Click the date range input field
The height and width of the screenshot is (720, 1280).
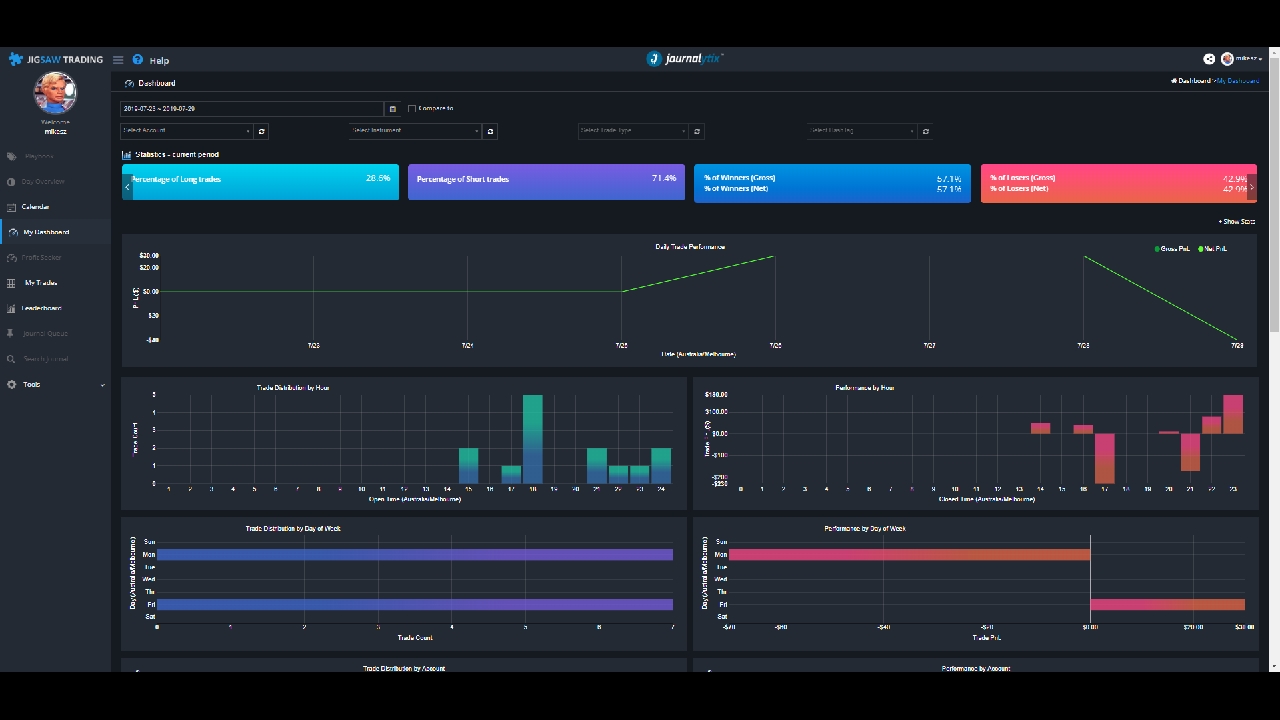252,108
